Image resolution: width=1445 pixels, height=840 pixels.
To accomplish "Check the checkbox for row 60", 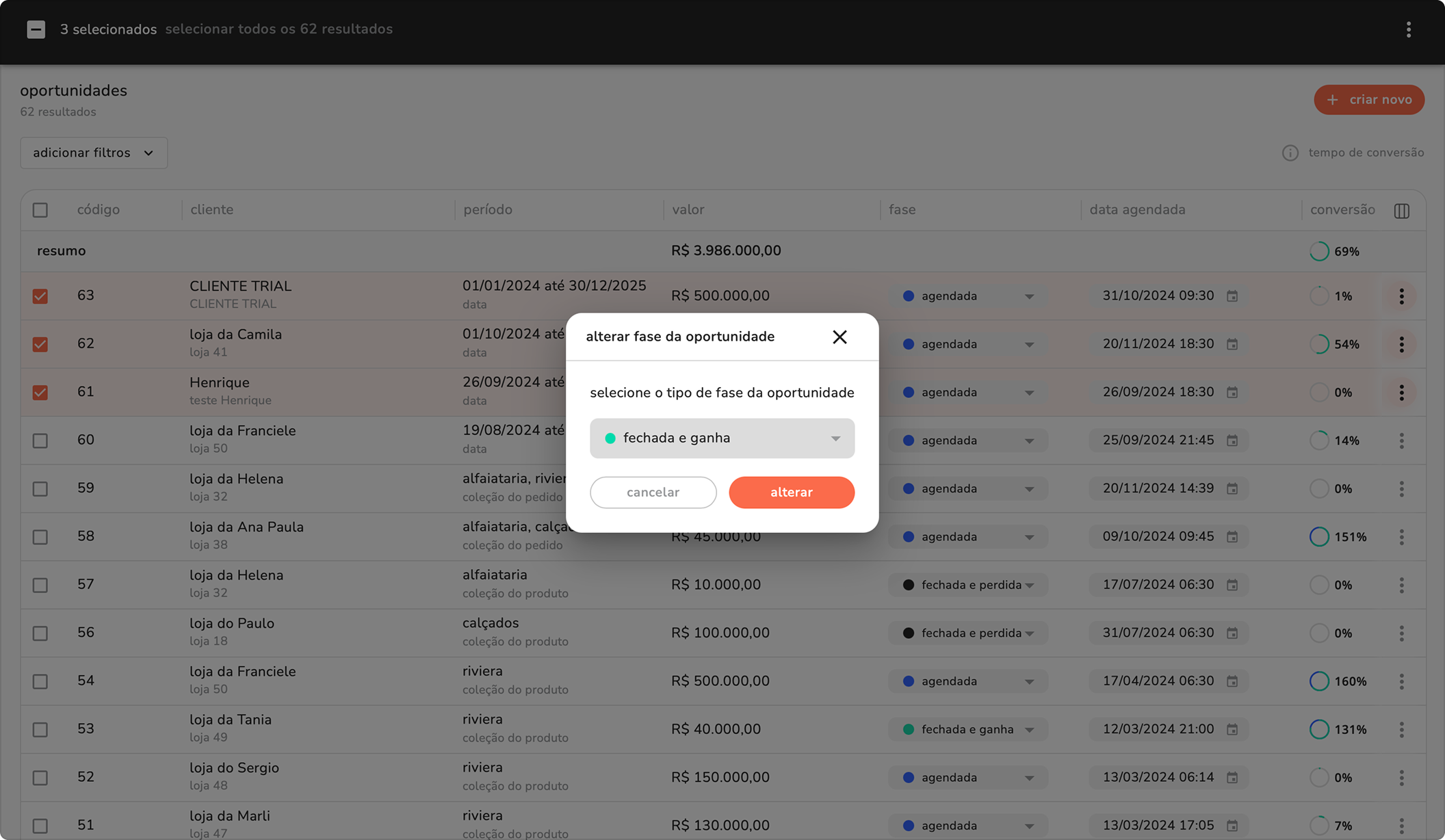I will click(40, 441).
